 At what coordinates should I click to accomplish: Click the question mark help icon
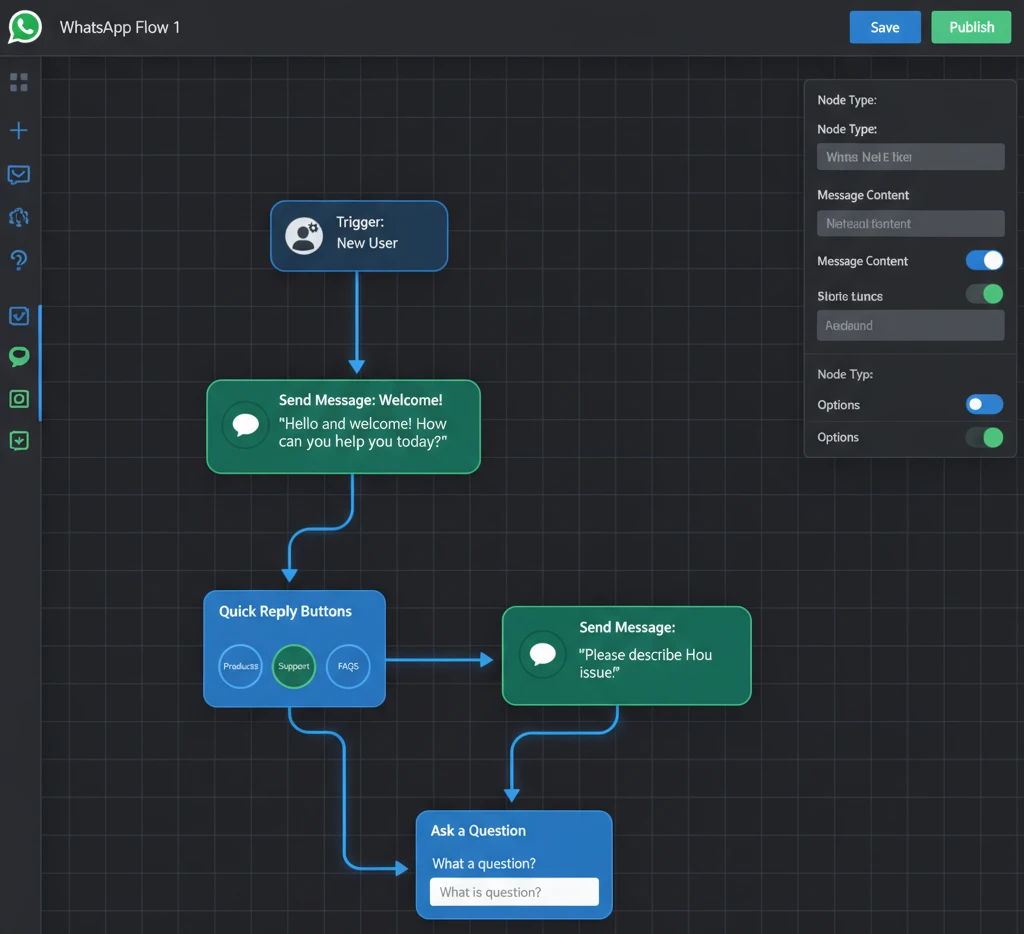[18, 259]
